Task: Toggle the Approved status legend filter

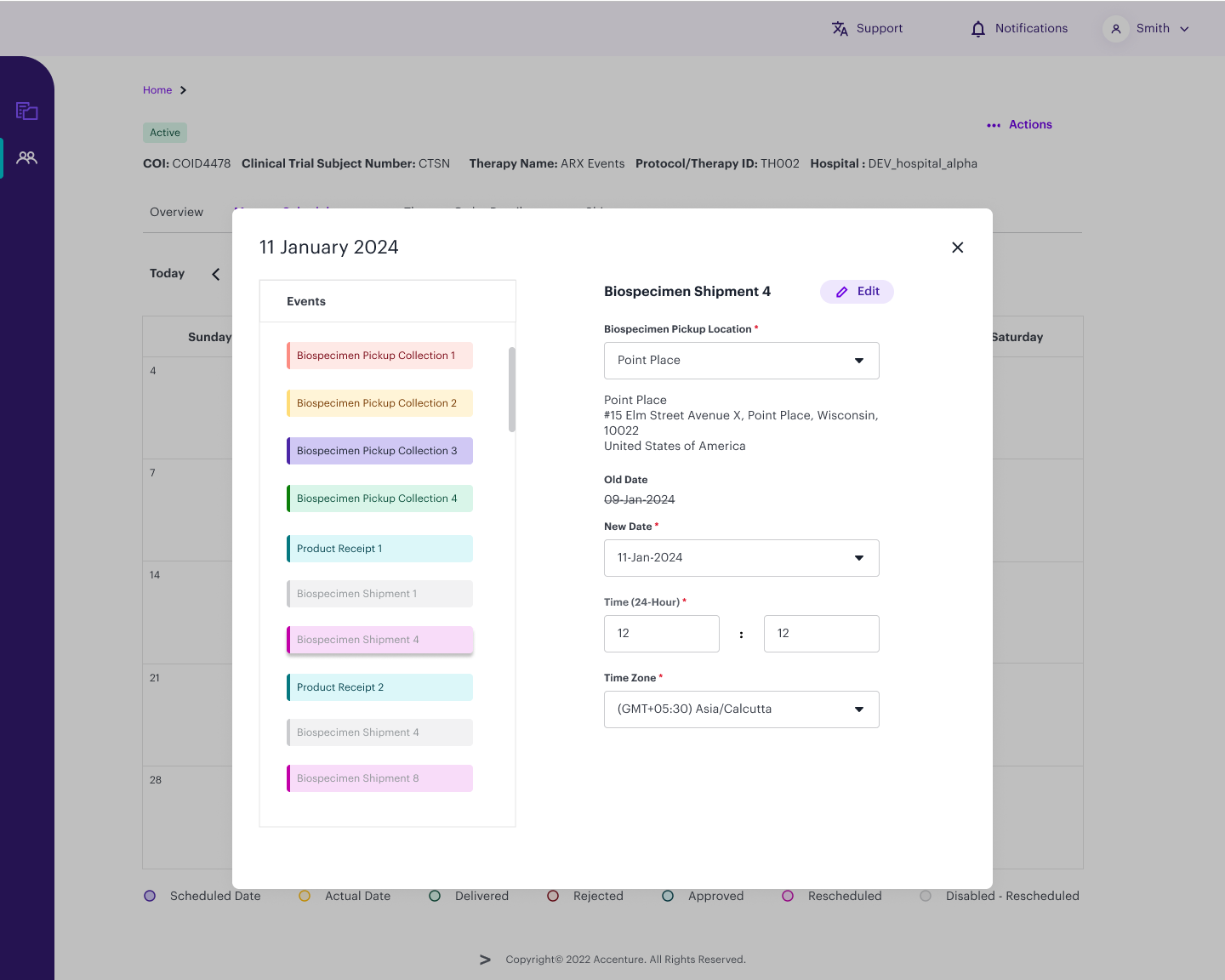Action: 668,896
